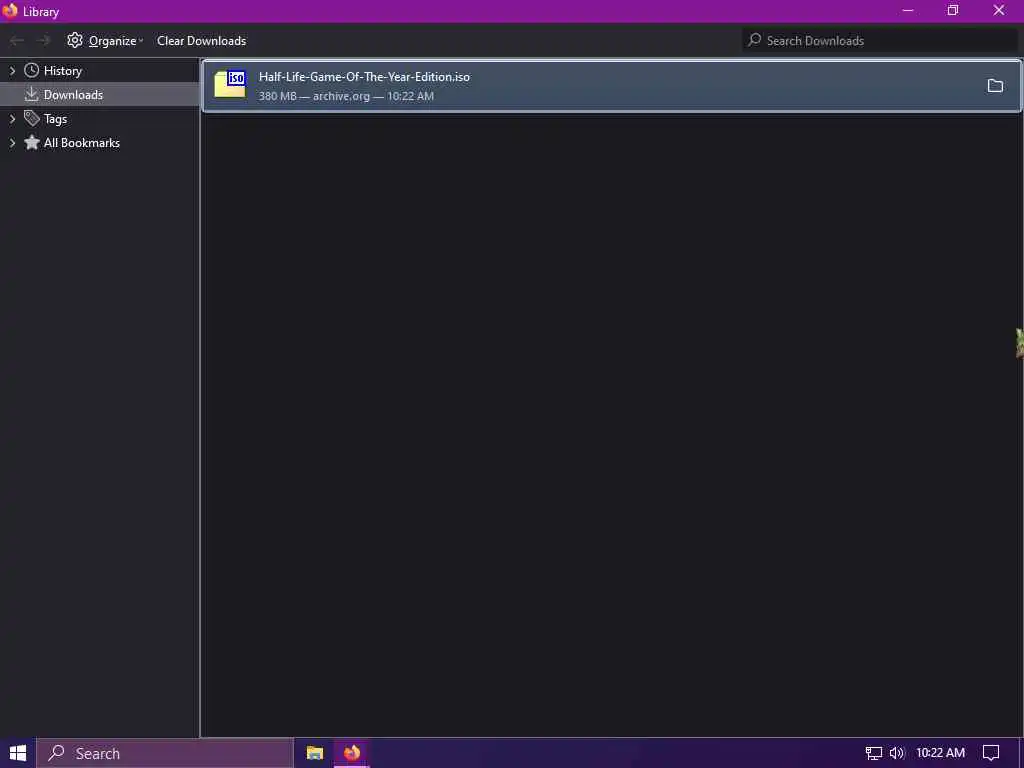Viewport: 1024px width, 768px height.
Task: Select Tags in the sidebar
Action: pyautogui.click(x=56, y=119)
